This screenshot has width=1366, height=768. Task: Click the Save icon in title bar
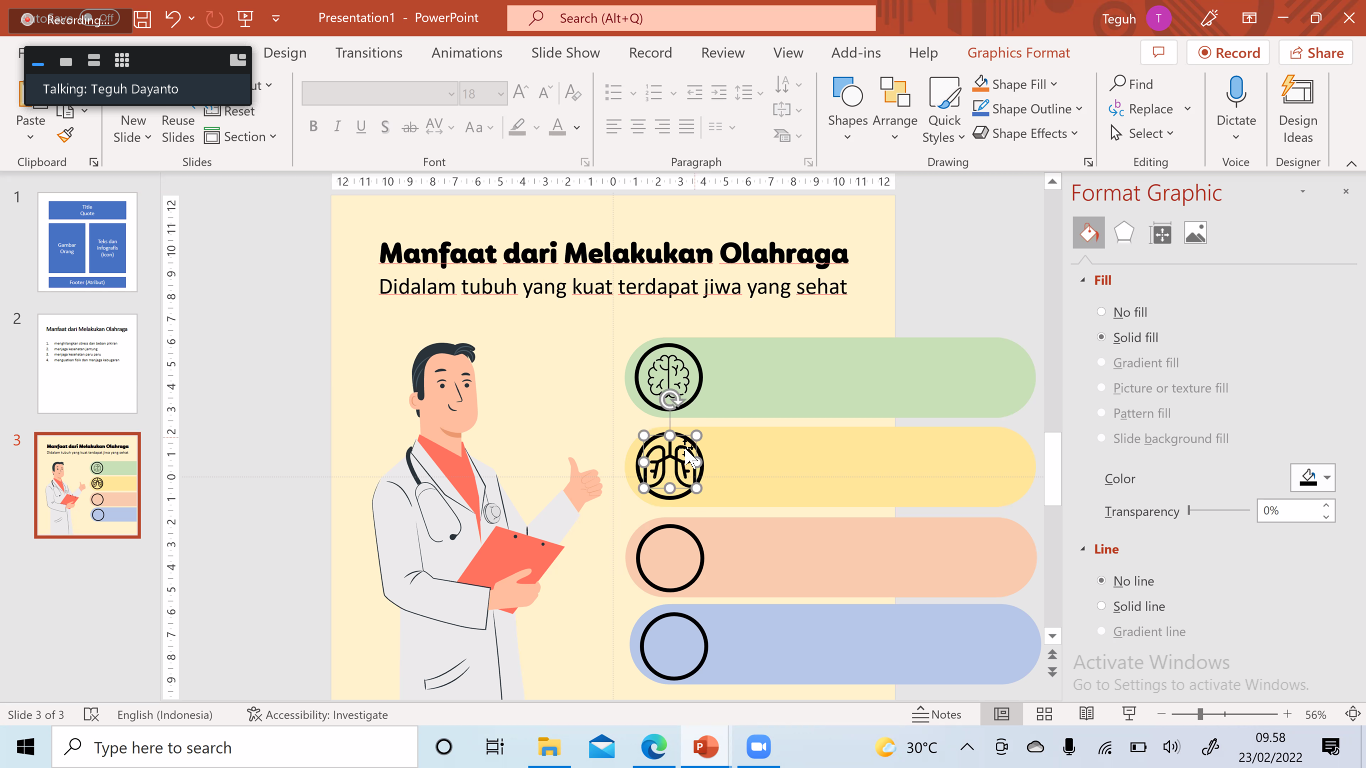point(142,18)
